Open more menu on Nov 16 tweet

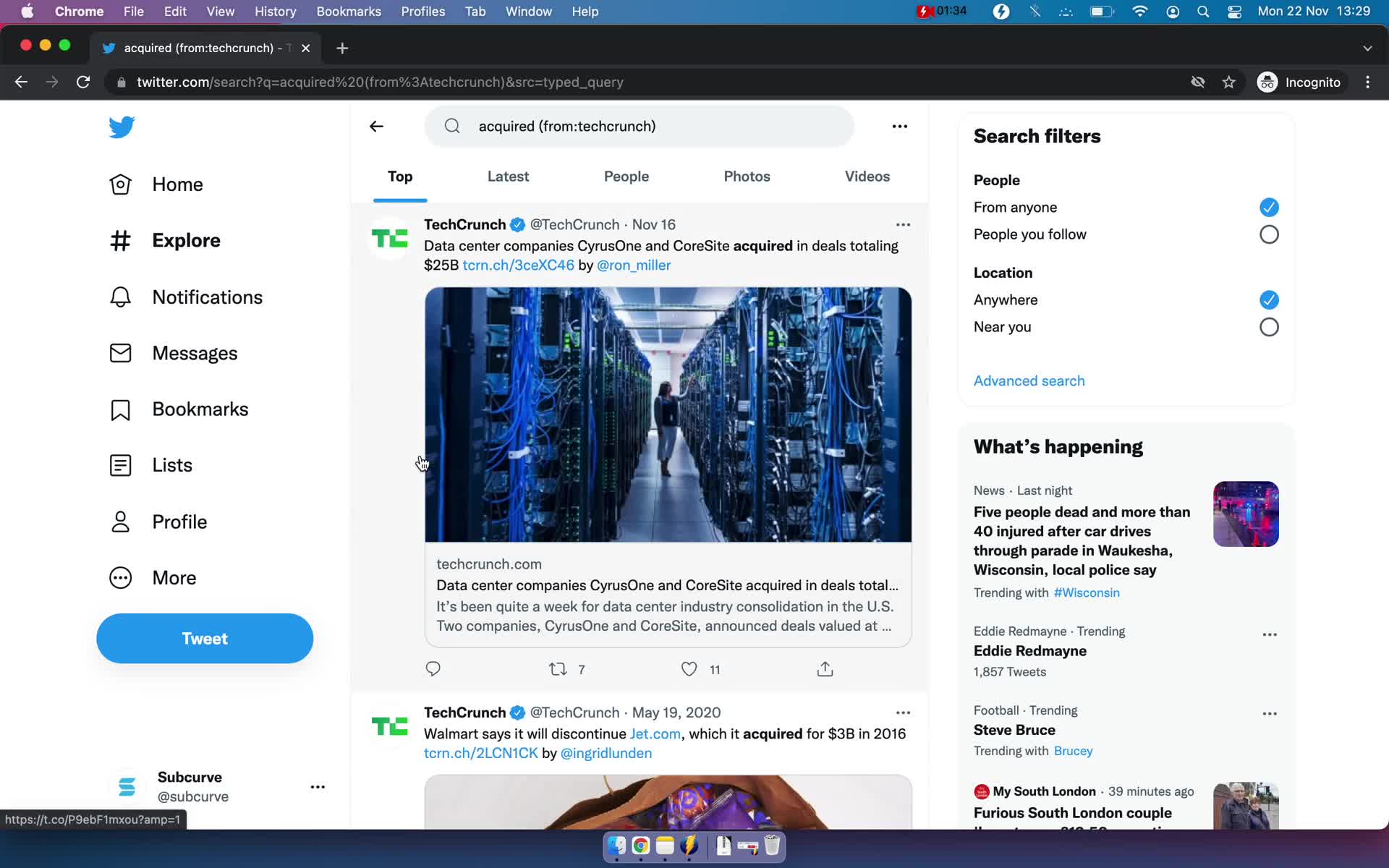[903, 225]
